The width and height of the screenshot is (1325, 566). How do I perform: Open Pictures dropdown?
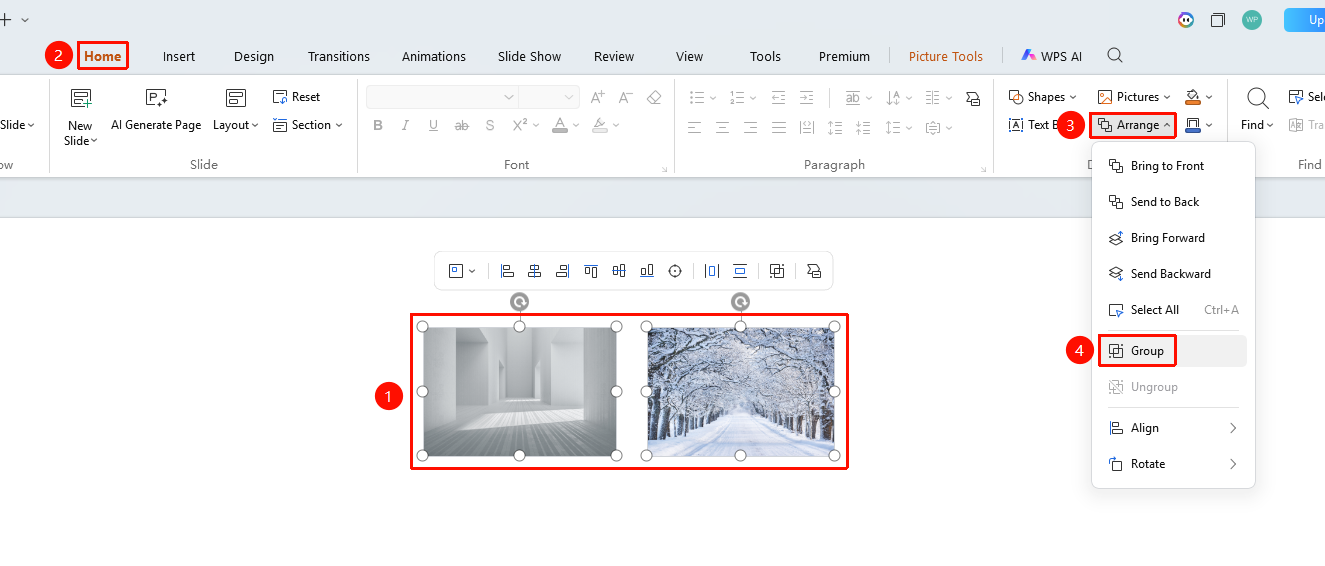1134,97
